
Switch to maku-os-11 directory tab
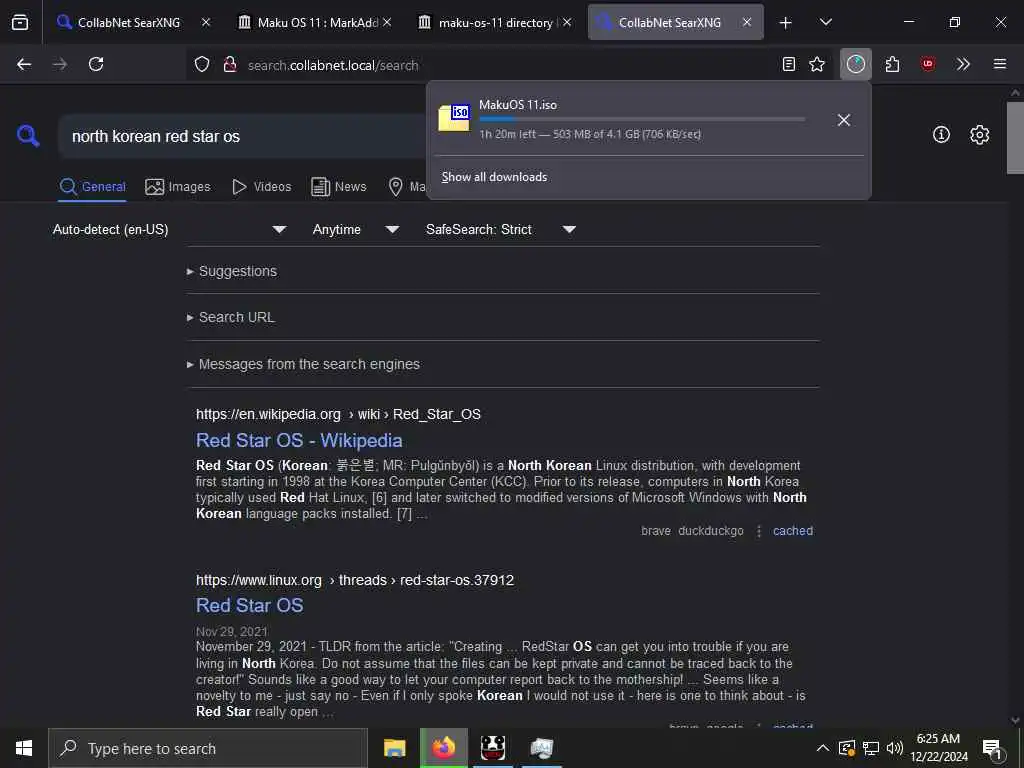(x=495, y=22)
